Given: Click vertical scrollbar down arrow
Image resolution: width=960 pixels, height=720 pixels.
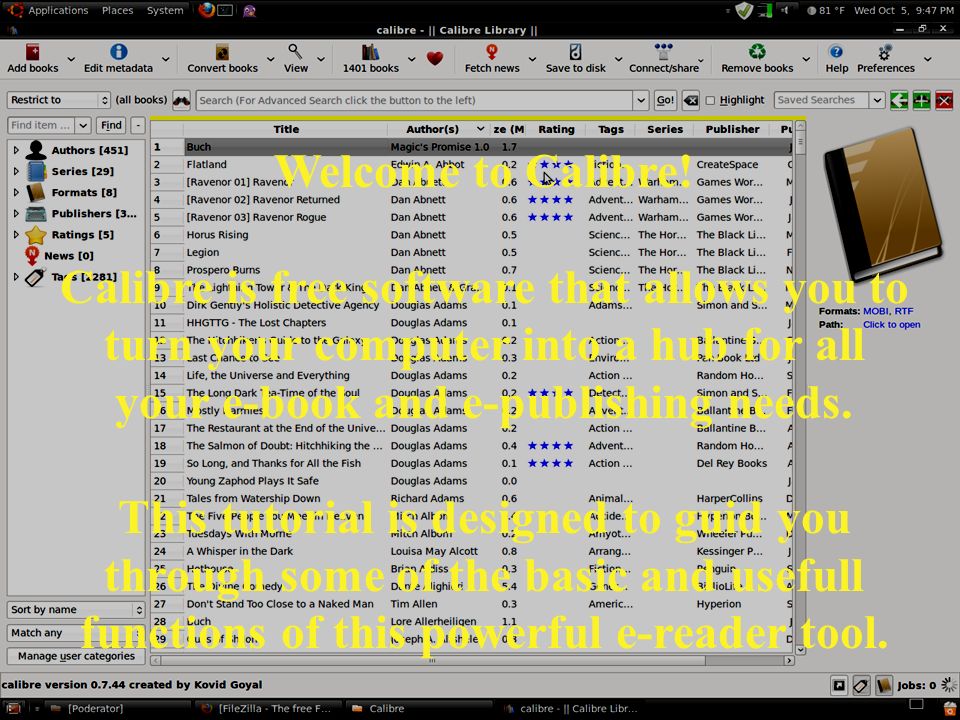Looking at the screenshot, I should pyautogui.click(x=800, y=650).
